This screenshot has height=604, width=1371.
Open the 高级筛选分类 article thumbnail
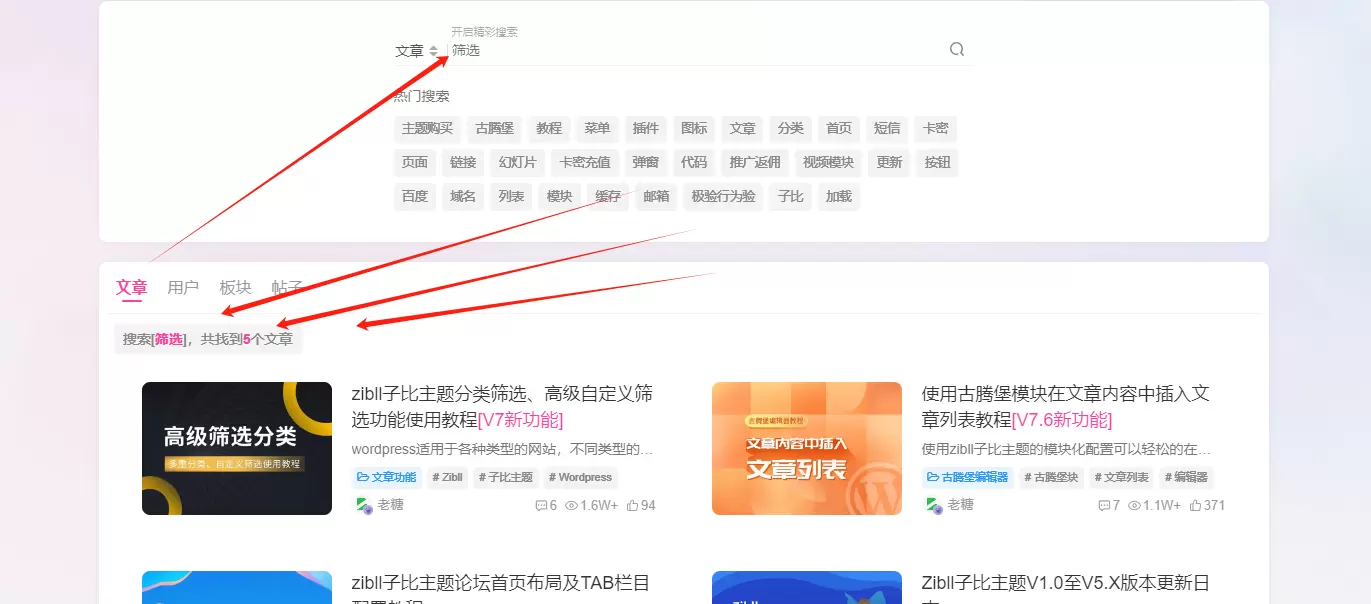237,448
